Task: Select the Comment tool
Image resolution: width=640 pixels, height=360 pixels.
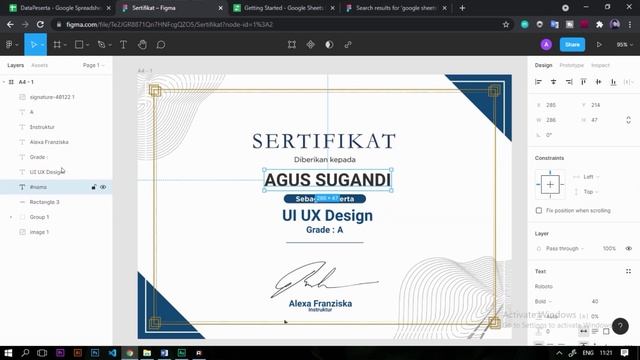Action: click(161, 44)
